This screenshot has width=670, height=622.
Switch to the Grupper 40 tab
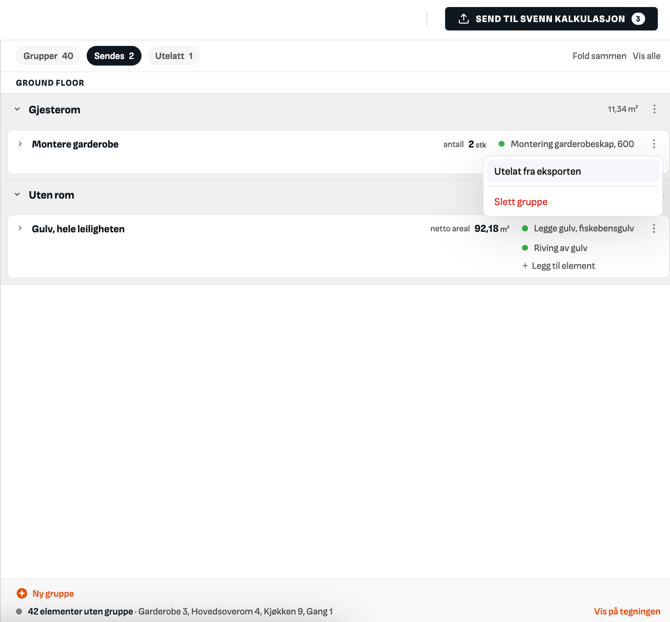48,56
